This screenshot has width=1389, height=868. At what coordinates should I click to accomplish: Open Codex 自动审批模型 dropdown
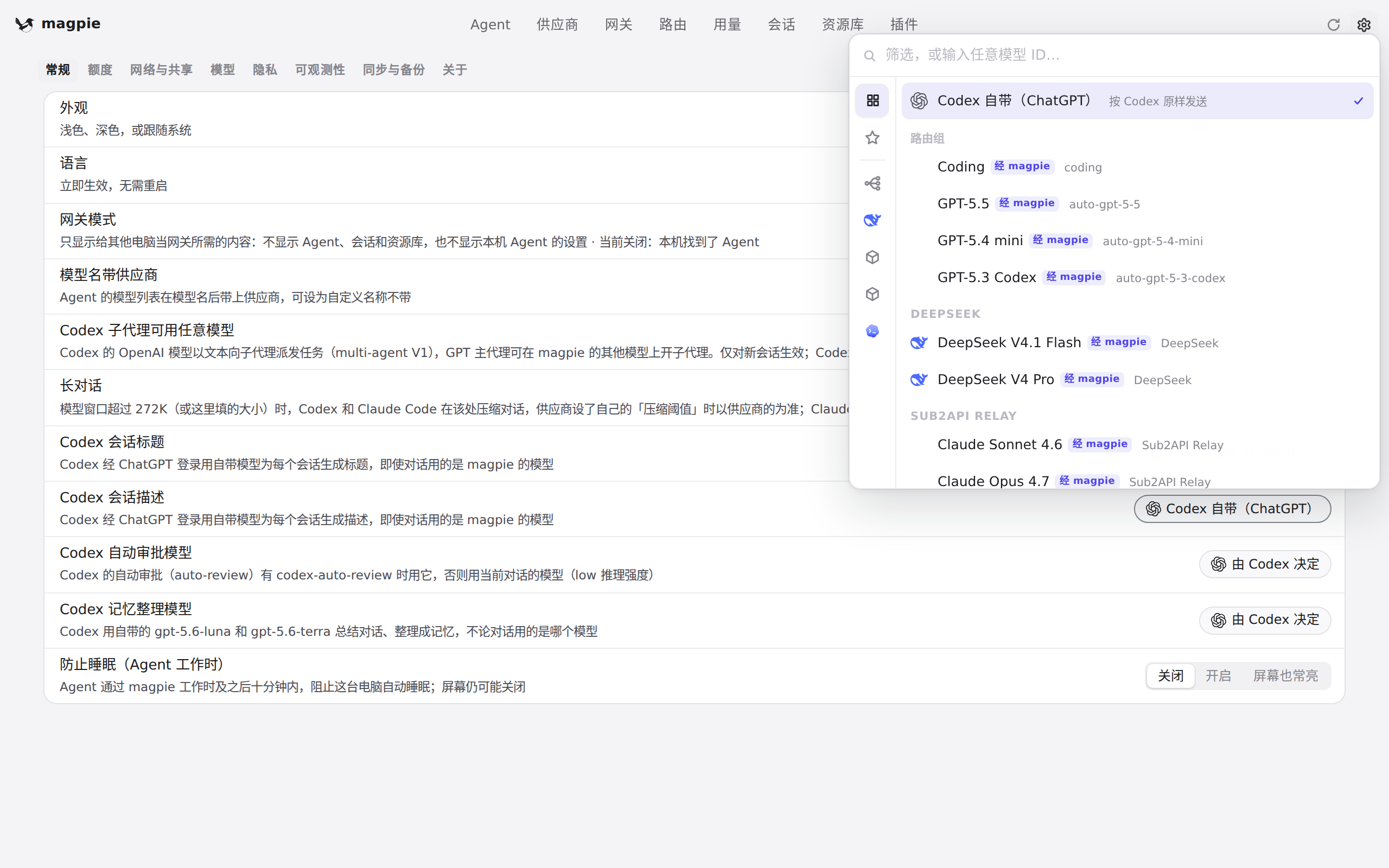(1265, 564)
